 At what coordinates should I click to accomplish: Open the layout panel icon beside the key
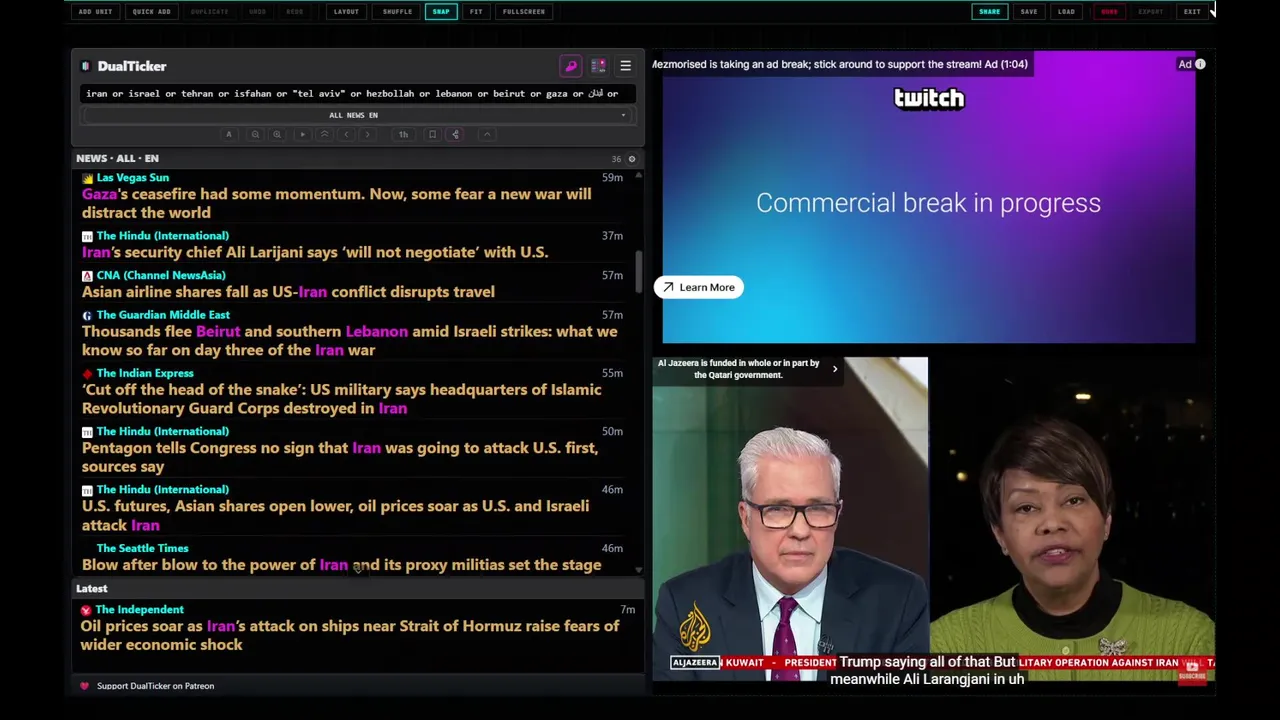pyautogui.click(x=598, y=66)
